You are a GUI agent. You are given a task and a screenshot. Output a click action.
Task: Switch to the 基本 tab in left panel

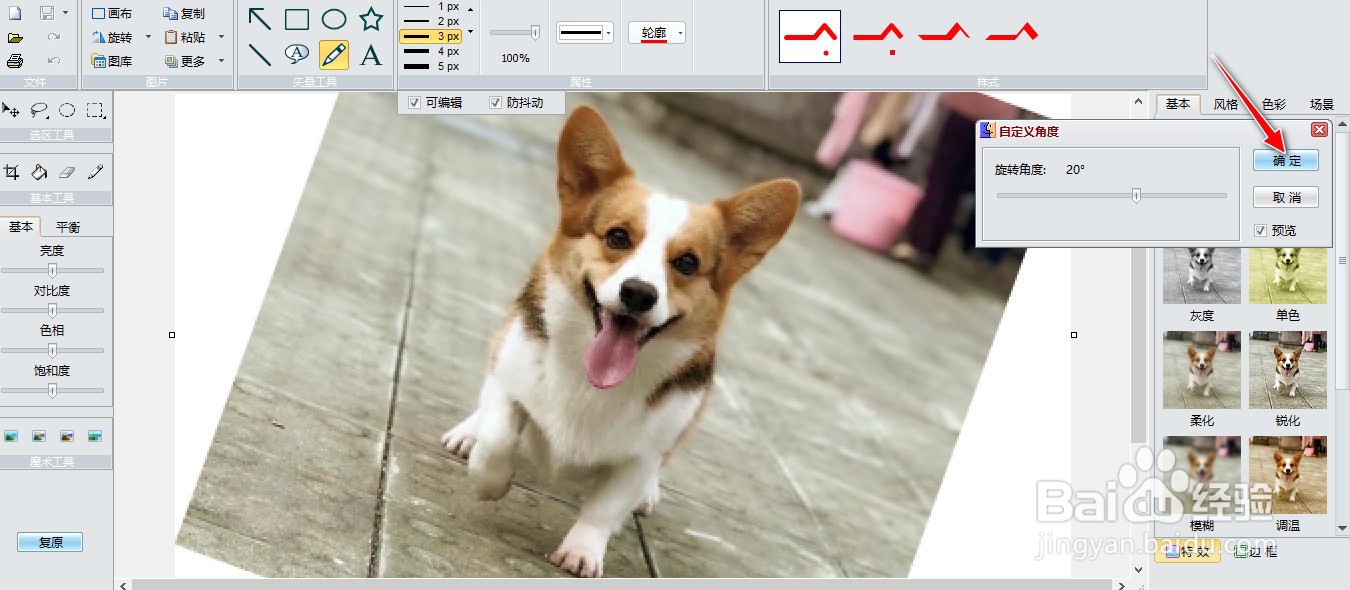pyautogui.click(x=21, y=227)
